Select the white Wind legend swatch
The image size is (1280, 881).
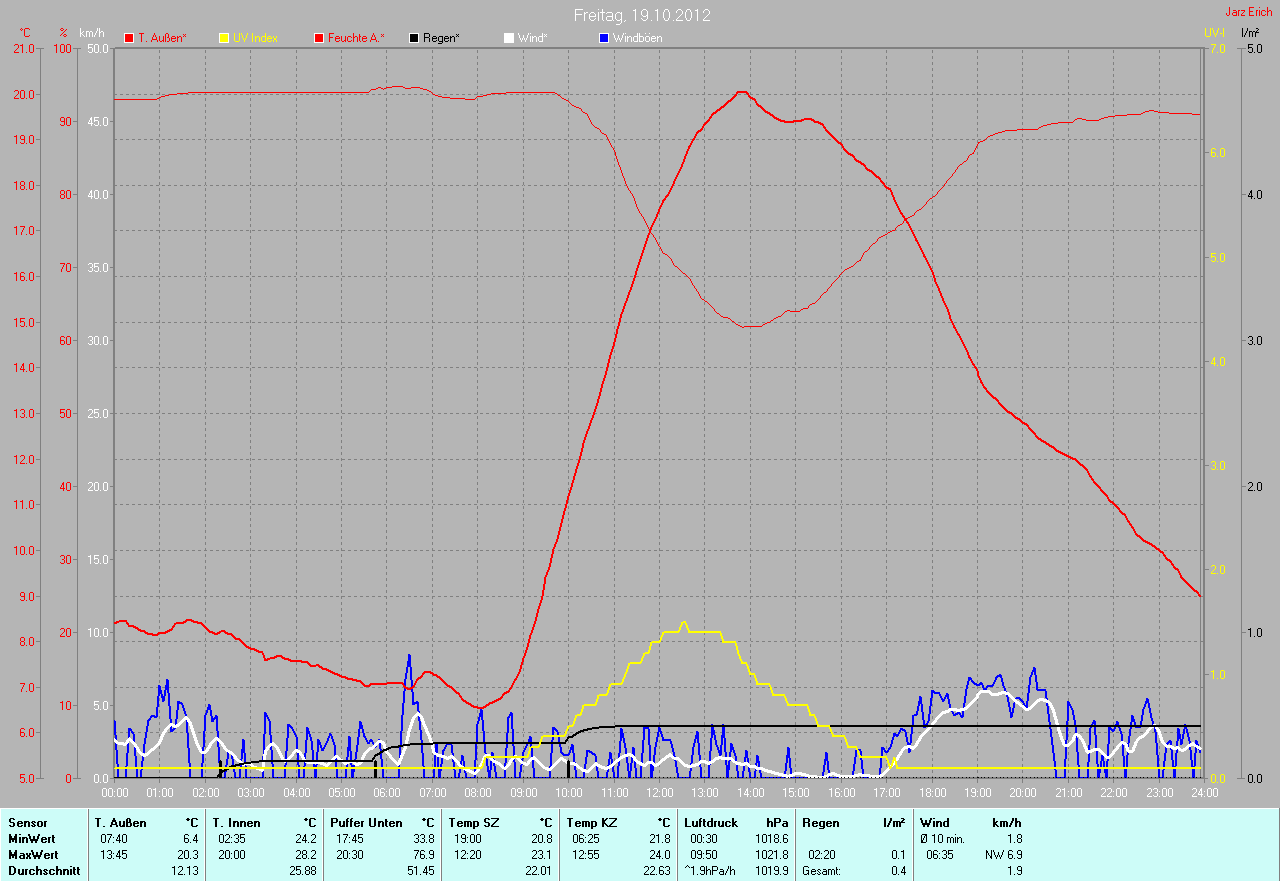coord(508,38)
